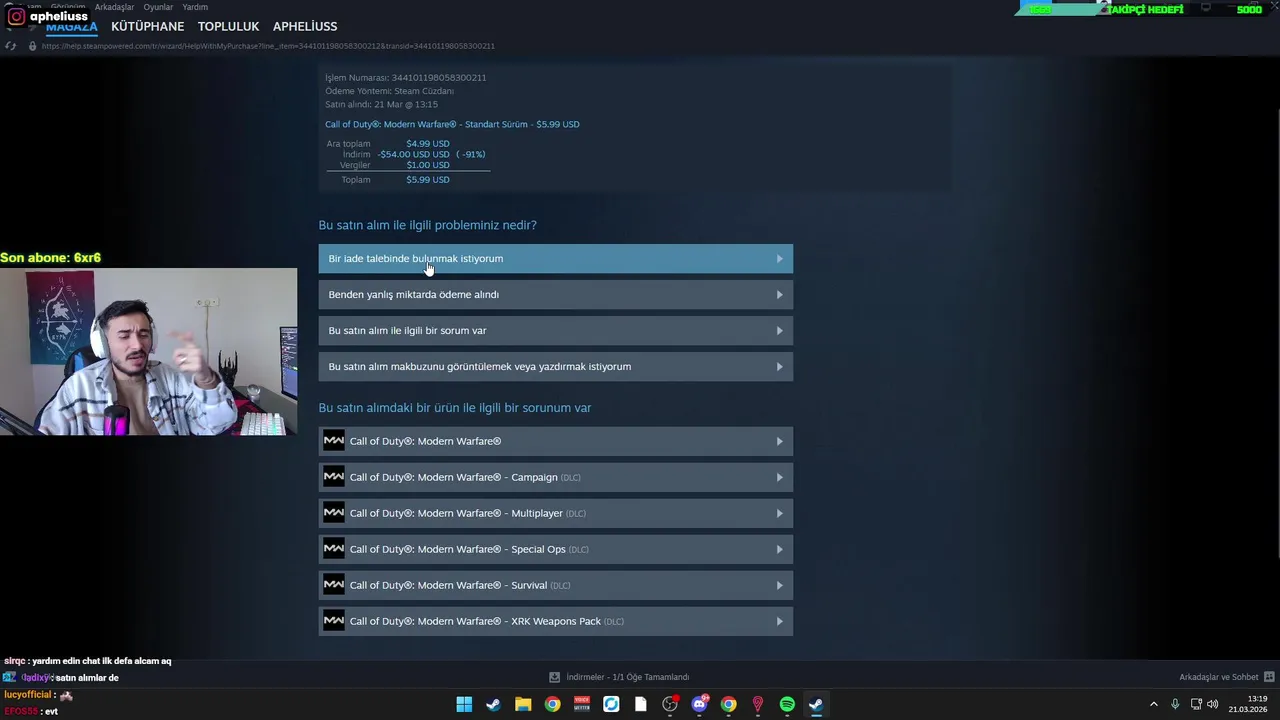1280x720 pixels.
Task: Open the blue circular arrows app in taskbar
Action: click(x=611, y=704)
